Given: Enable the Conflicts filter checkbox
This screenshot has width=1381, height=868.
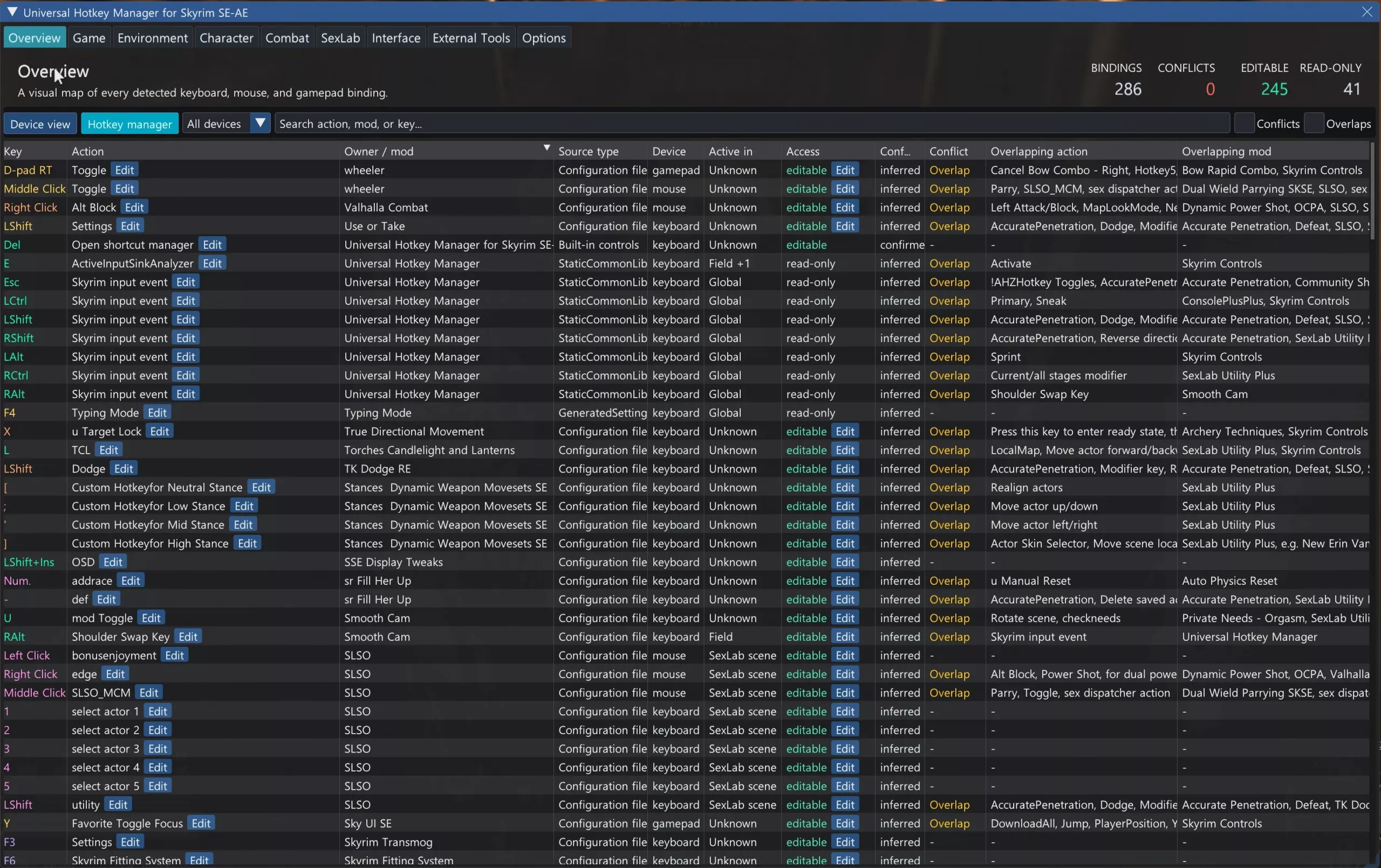Looking at the screenshot, I should pos(1244,124).
